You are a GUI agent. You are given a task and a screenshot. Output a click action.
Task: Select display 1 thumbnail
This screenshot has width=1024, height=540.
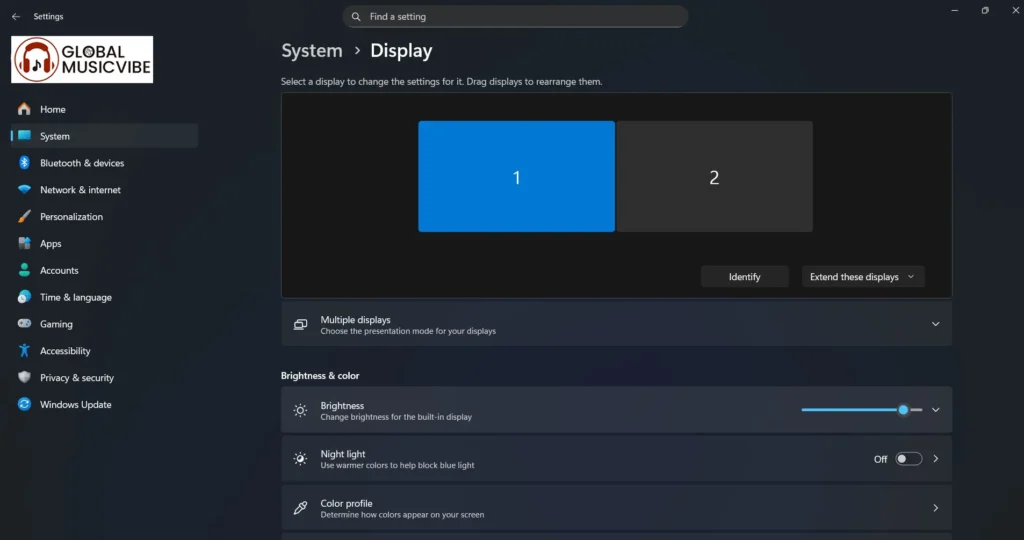click(x=516, y=176)
